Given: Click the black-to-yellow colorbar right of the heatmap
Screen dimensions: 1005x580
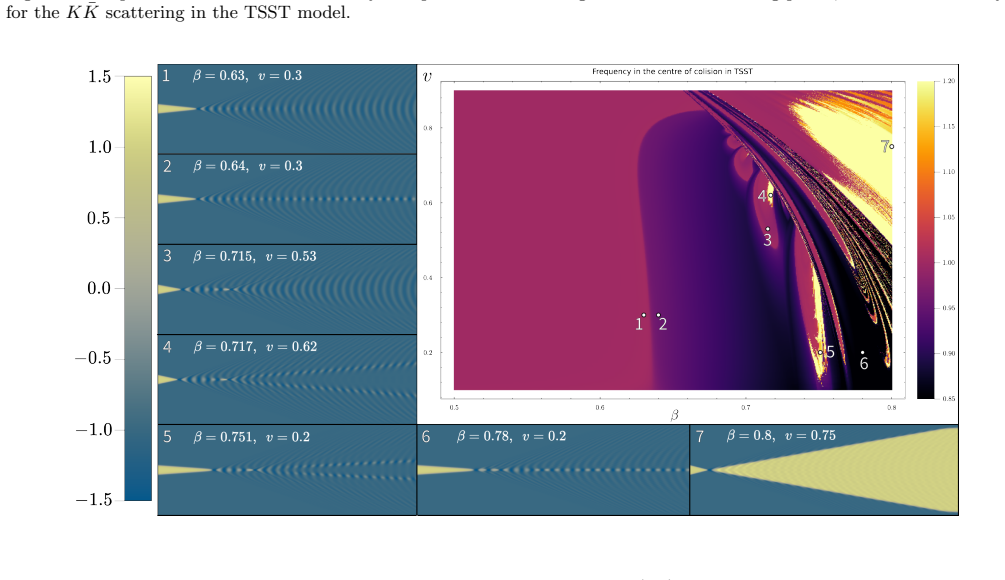Looking at the screenshot, I should [x=926, y=240].
